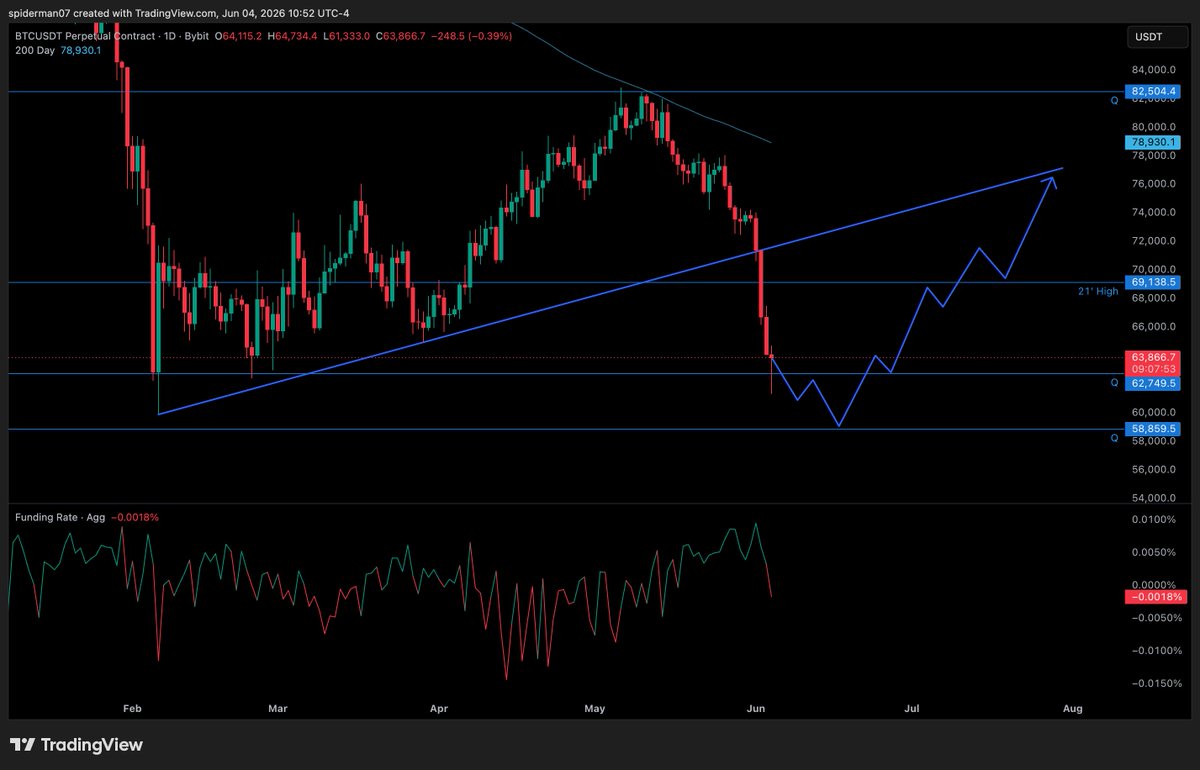The height and width of the screenshot is (770, 1200).
Task: Click the 66,000.0 price axis tick
Action: tap(1153, 327)
